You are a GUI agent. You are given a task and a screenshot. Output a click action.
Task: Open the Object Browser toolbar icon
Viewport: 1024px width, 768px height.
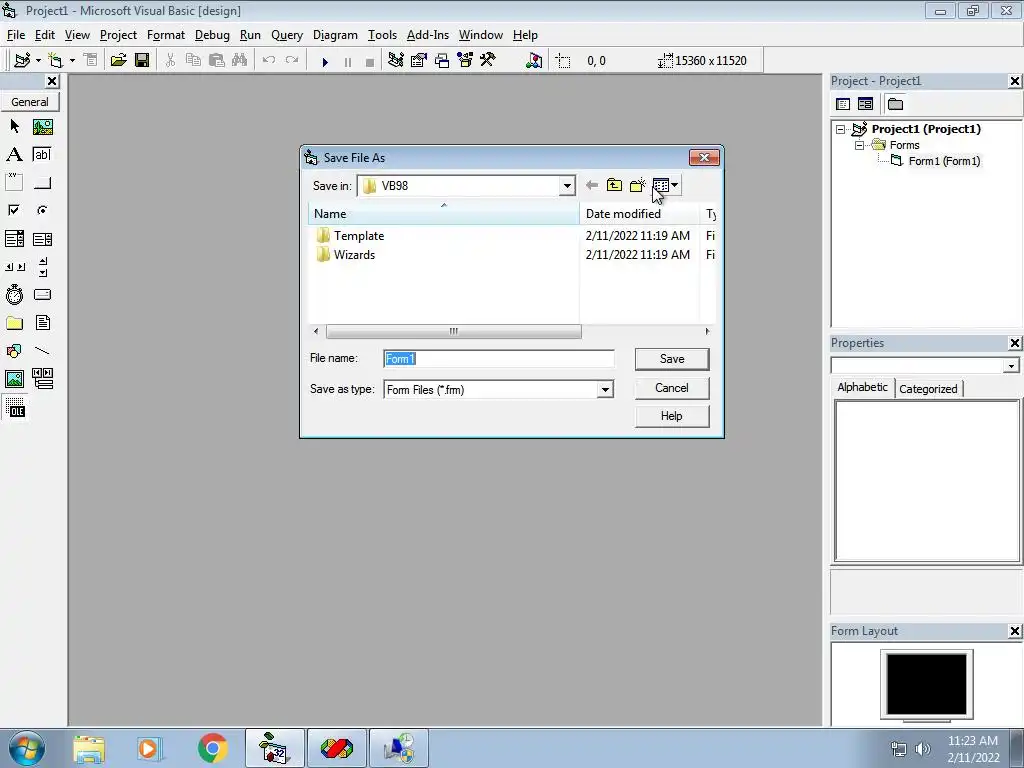(465, 61)
